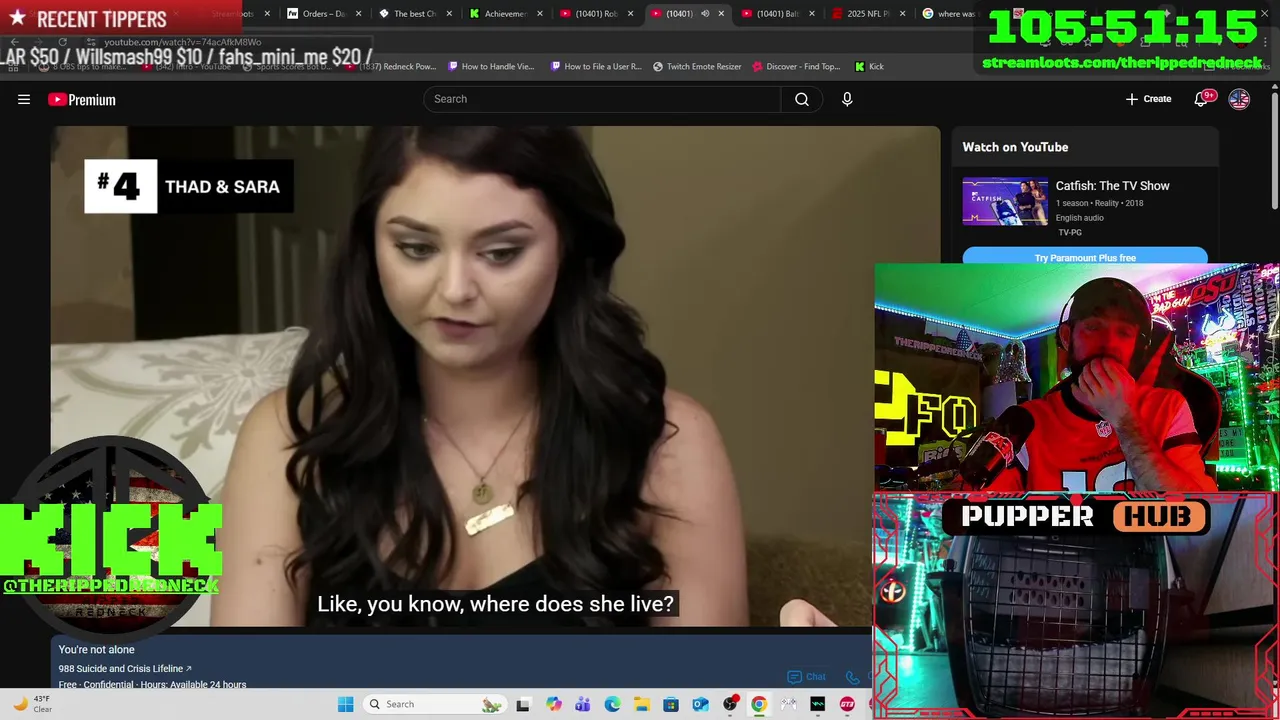This screenshot has height=720, width=1280.
Task: Submit search with magnifier button
Action: click(801, 99)
